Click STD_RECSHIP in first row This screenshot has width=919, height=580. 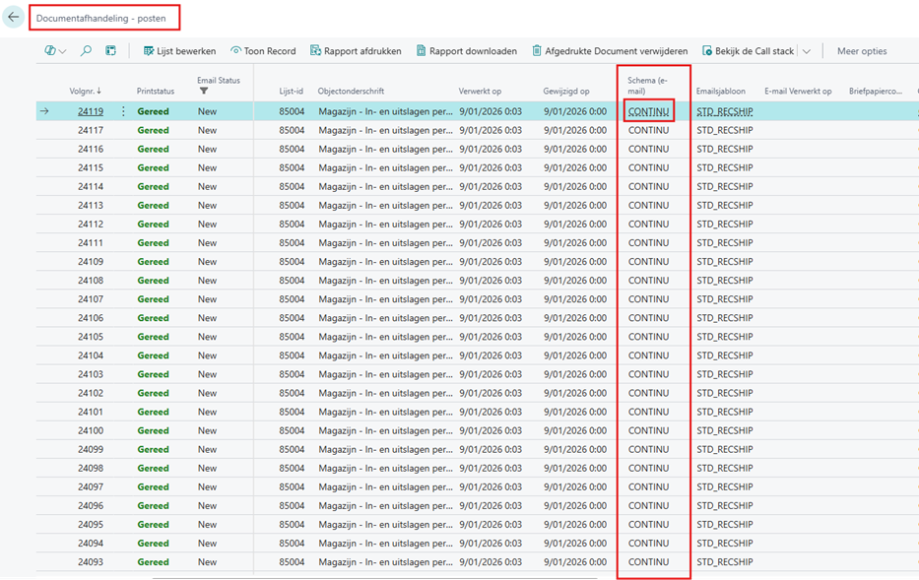[x=724, y=112]
